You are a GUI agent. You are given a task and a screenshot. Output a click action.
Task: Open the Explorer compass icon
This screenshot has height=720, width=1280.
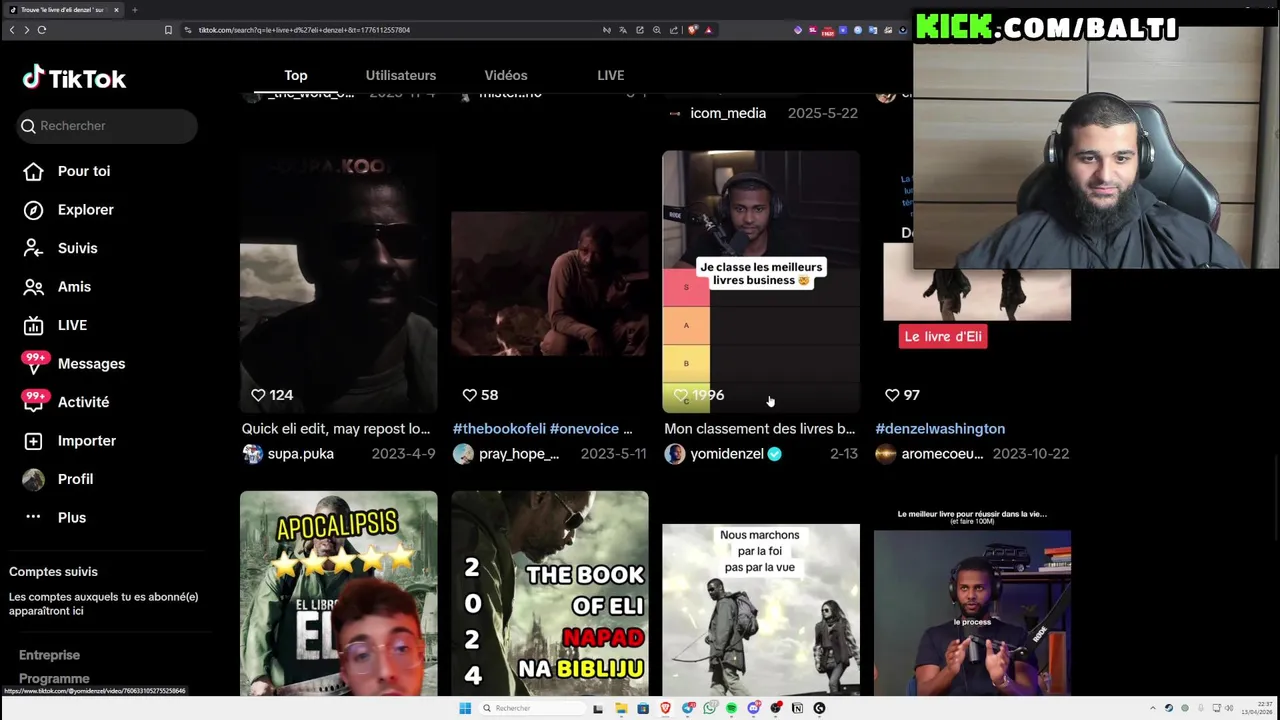(x=33, y=210)
